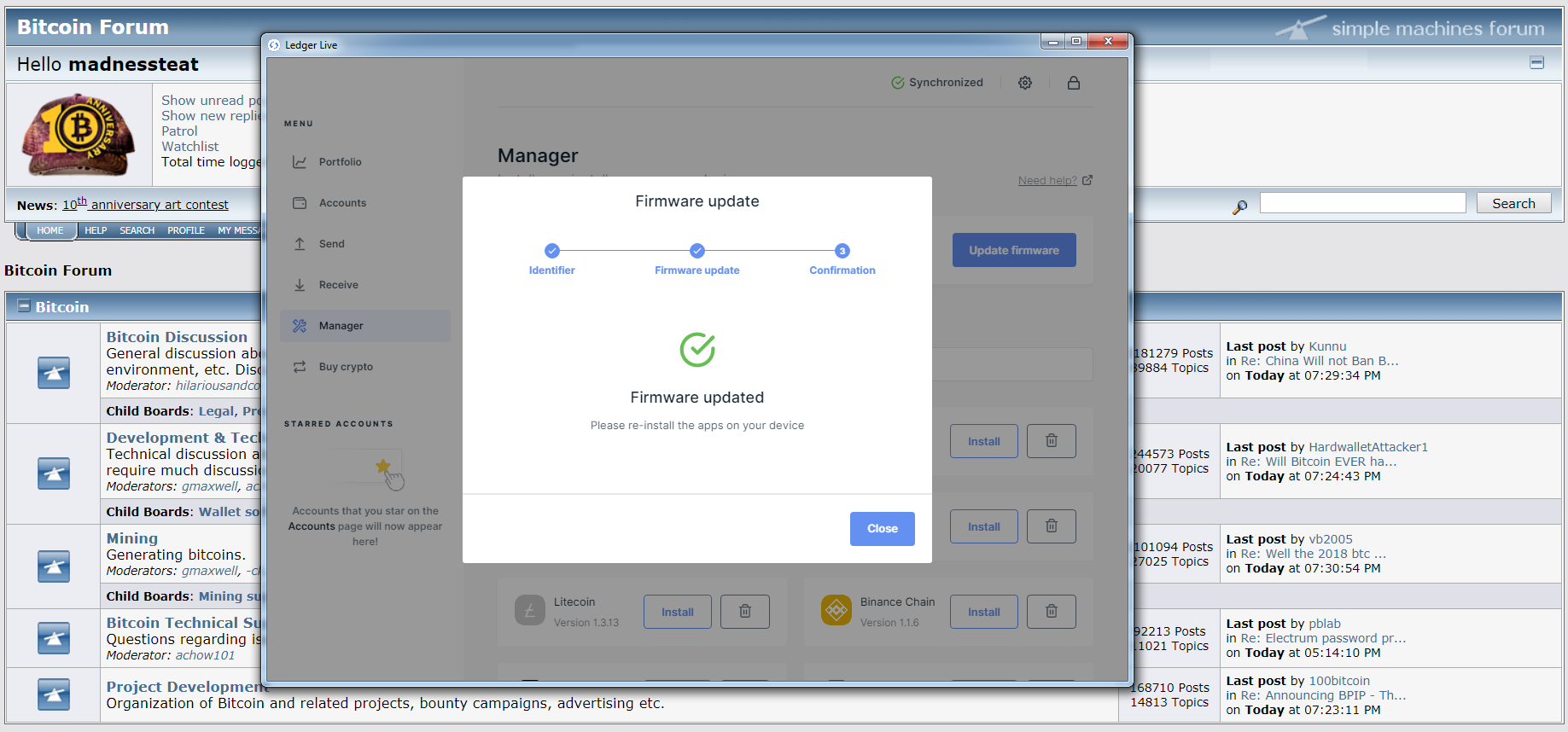This screenshot has height=732, width=1568.
Task: Collapse the Bitcoin category in forum
Action: (x=24, y=306)
